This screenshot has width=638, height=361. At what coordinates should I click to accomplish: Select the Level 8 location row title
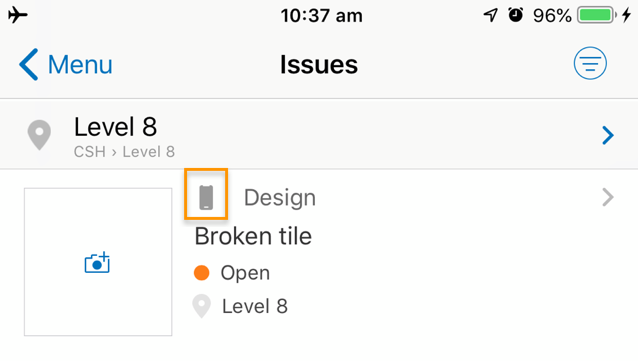(x=115, y=127)
